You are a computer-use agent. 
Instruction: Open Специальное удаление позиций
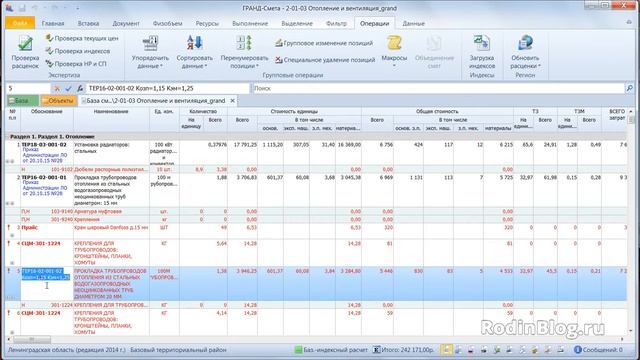(325, 60)
